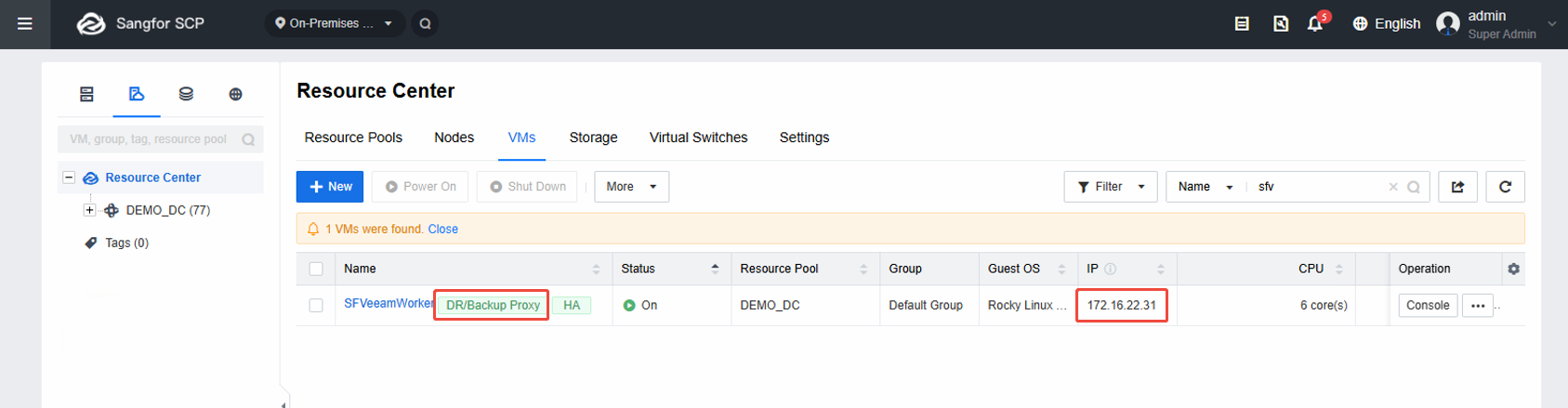Collapse the Resource Center tree node
This screenshot has width=1568, height=408.
pyautogui.click(x=69, y=178)
